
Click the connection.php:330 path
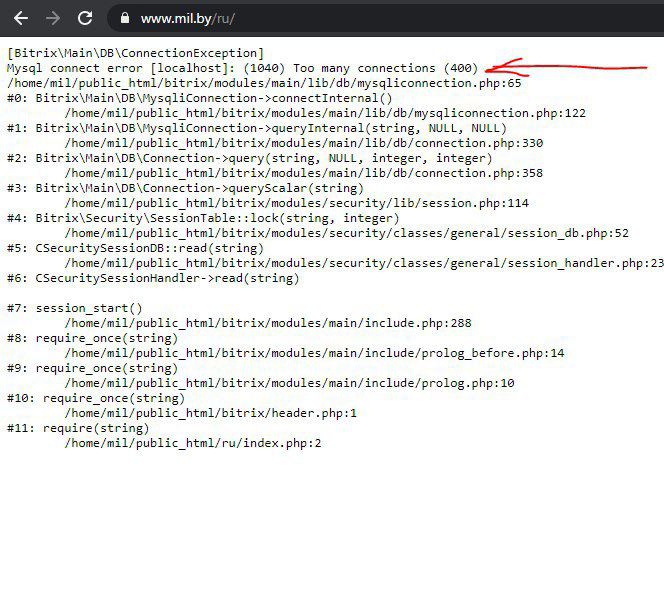[304, 143]
